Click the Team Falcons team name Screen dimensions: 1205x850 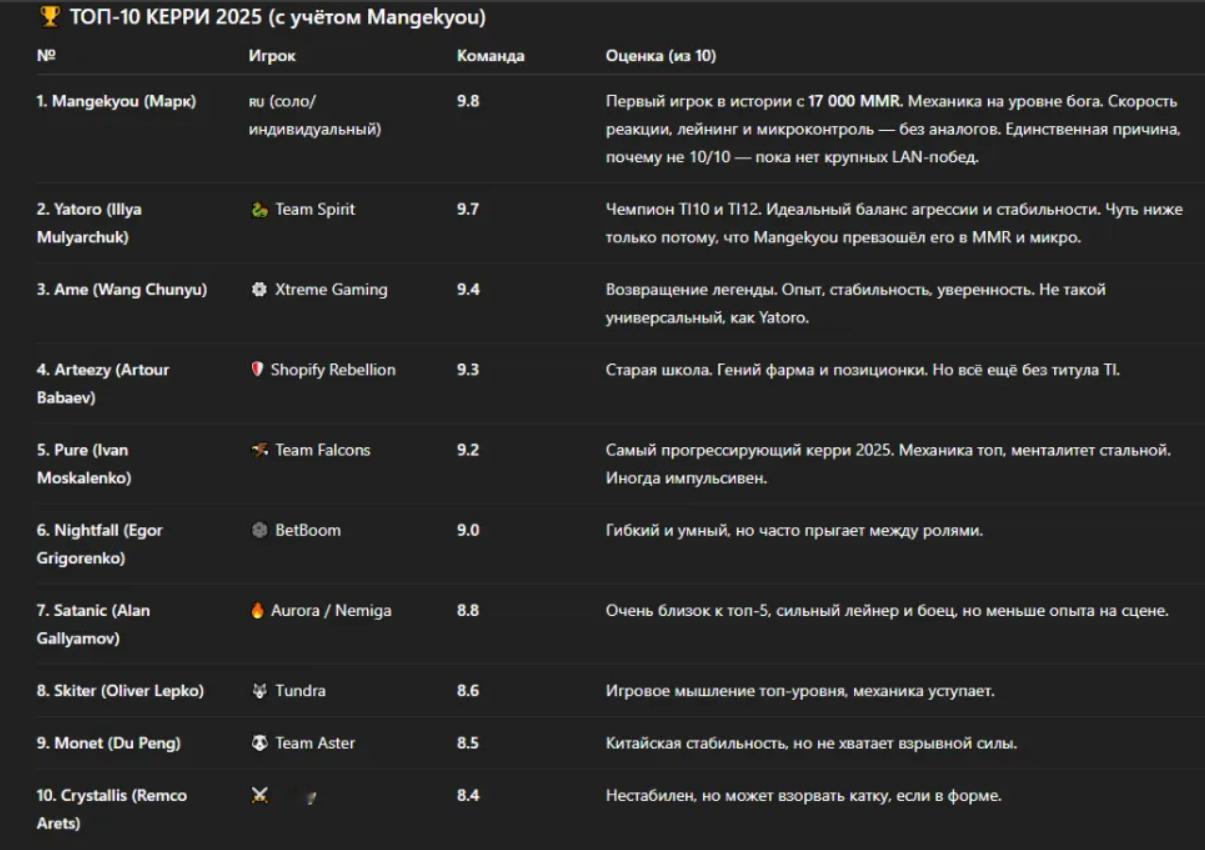click(323, 450)
